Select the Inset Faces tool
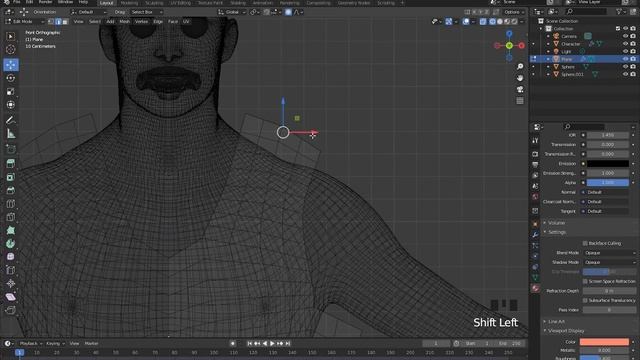Screen dimensions: 640x360 pos(11,177)
